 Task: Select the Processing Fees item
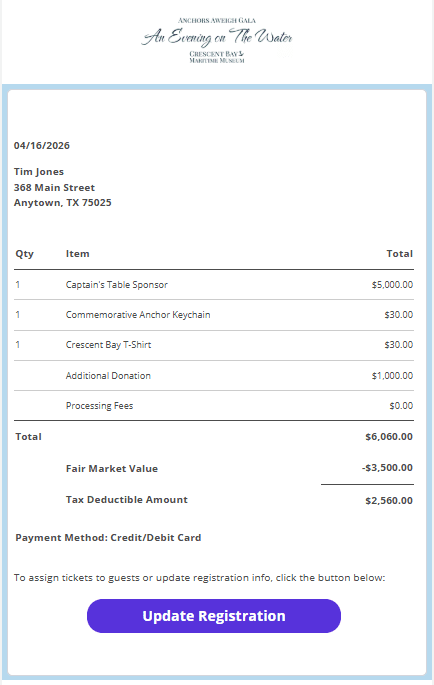[99, 406]
